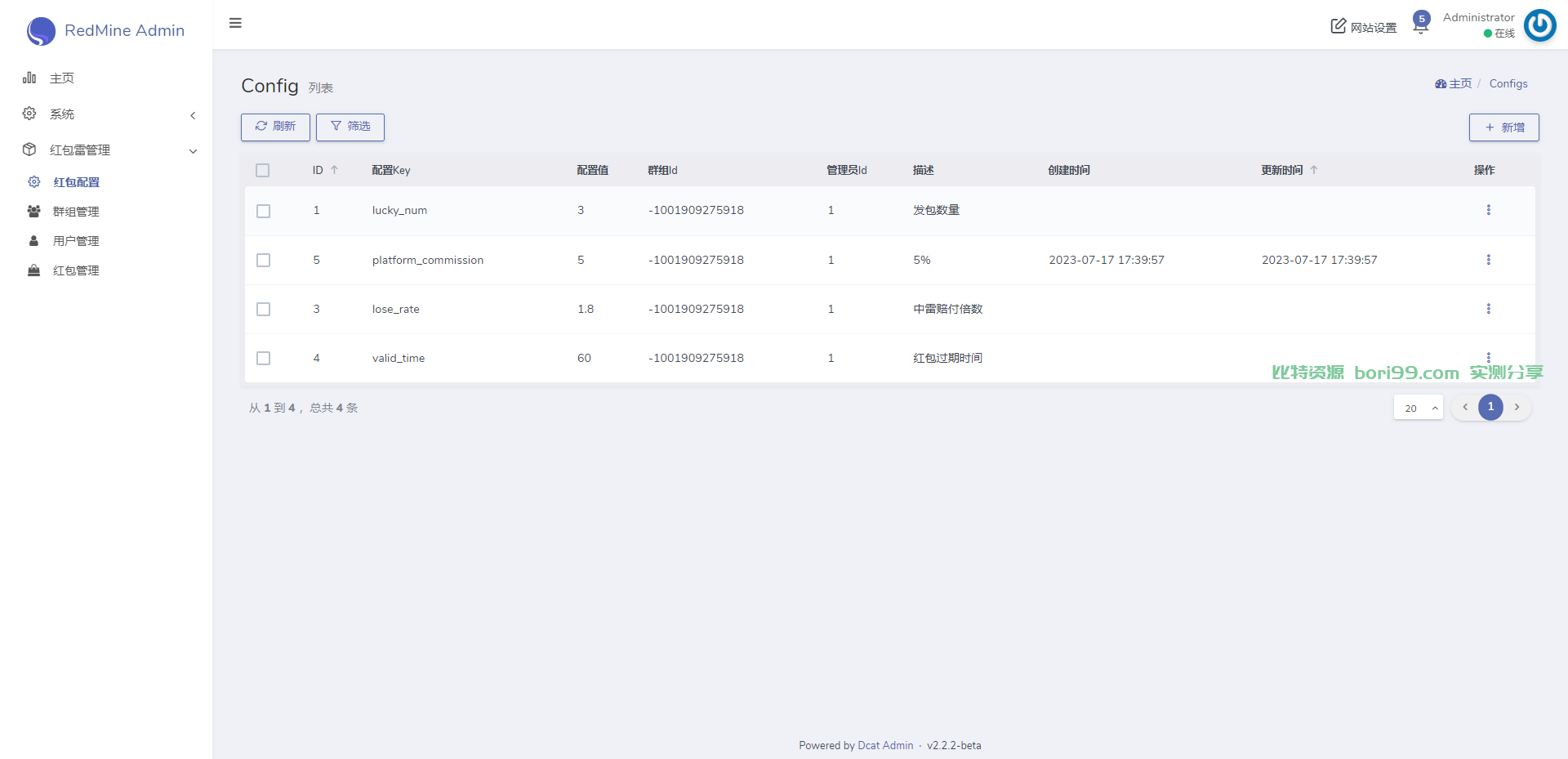
Task: Open actions menu for lose_rate row
Action: pyautogui.click(x=1488, y=309)
